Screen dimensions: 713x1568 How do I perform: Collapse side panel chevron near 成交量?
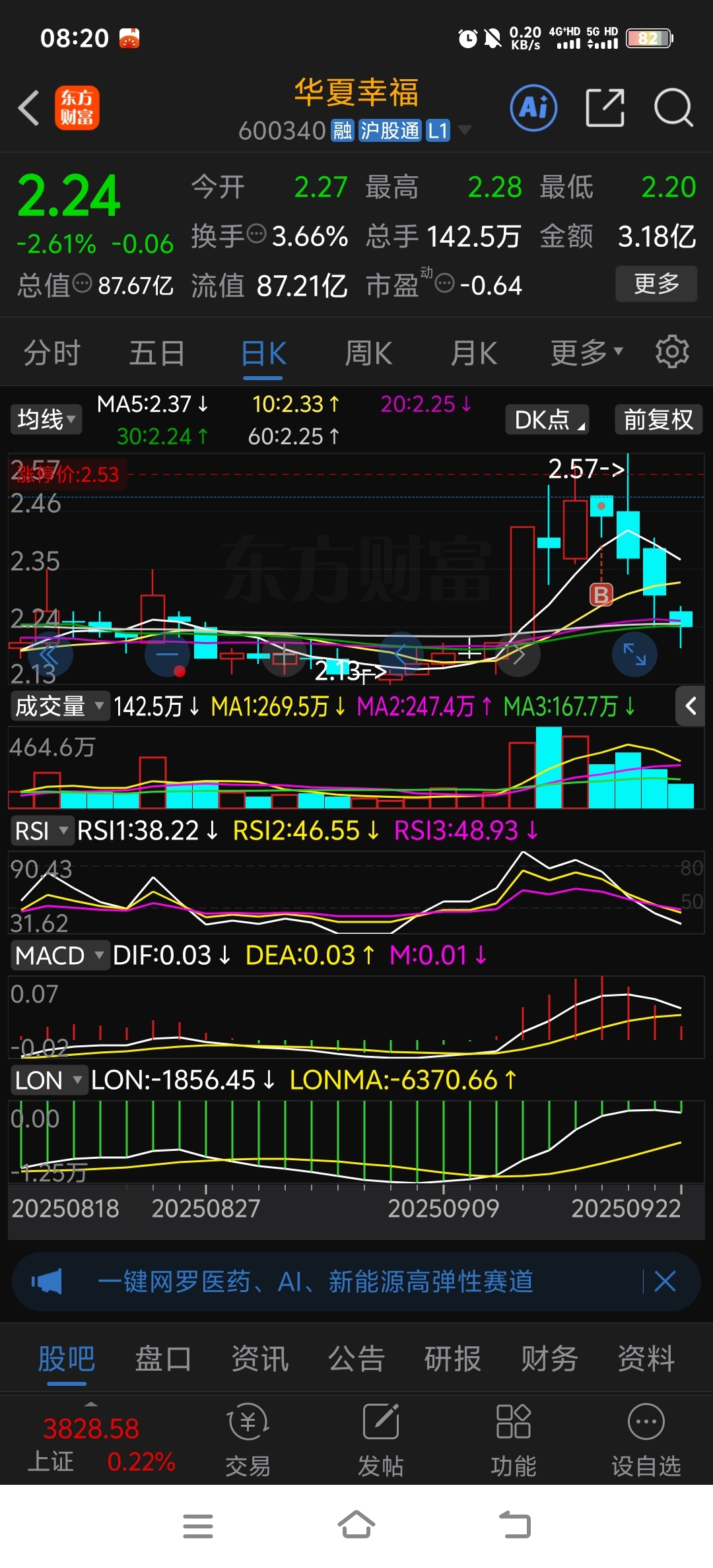coord(691,706)
